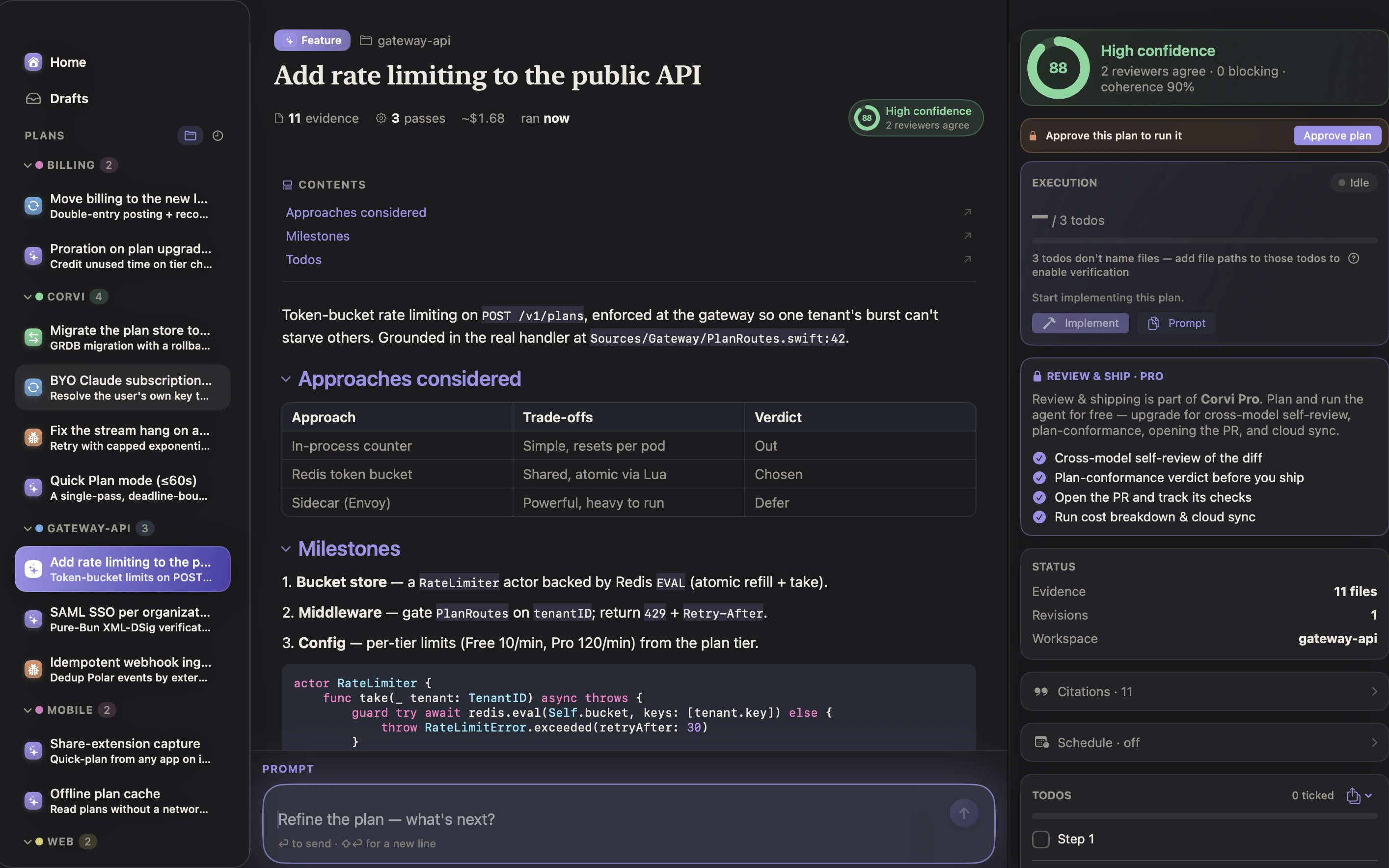Expand the Citations · 11 row
The image size is (1389, 868).
point(1203,691)
